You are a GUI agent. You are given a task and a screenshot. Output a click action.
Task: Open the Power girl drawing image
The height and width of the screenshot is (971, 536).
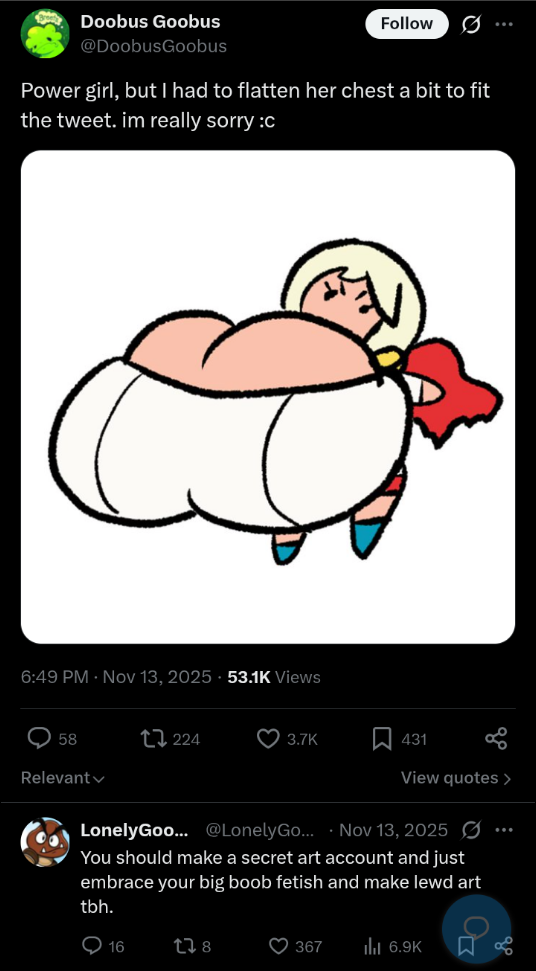[x=268, y=397]
